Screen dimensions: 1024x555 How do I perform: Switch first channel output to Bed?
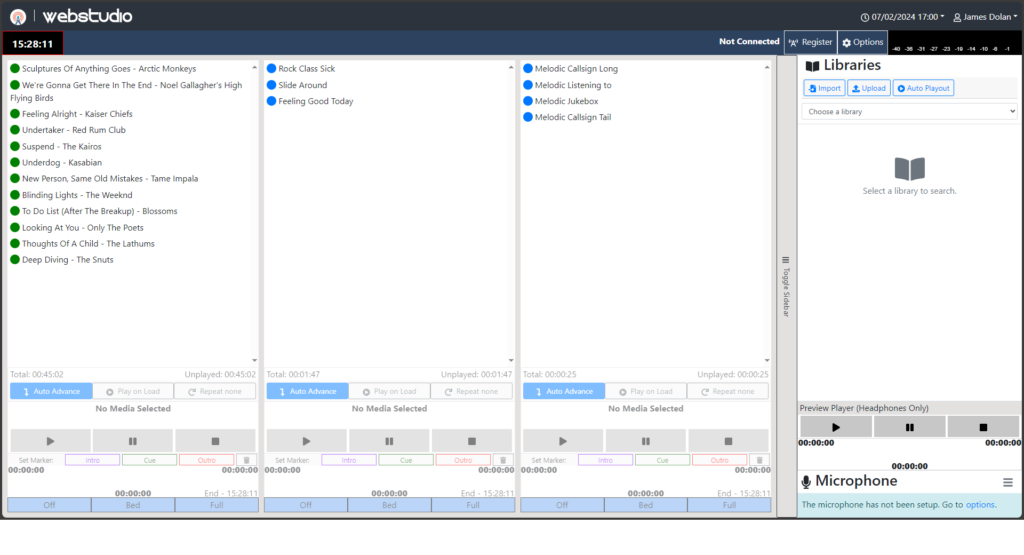point(133,505)
